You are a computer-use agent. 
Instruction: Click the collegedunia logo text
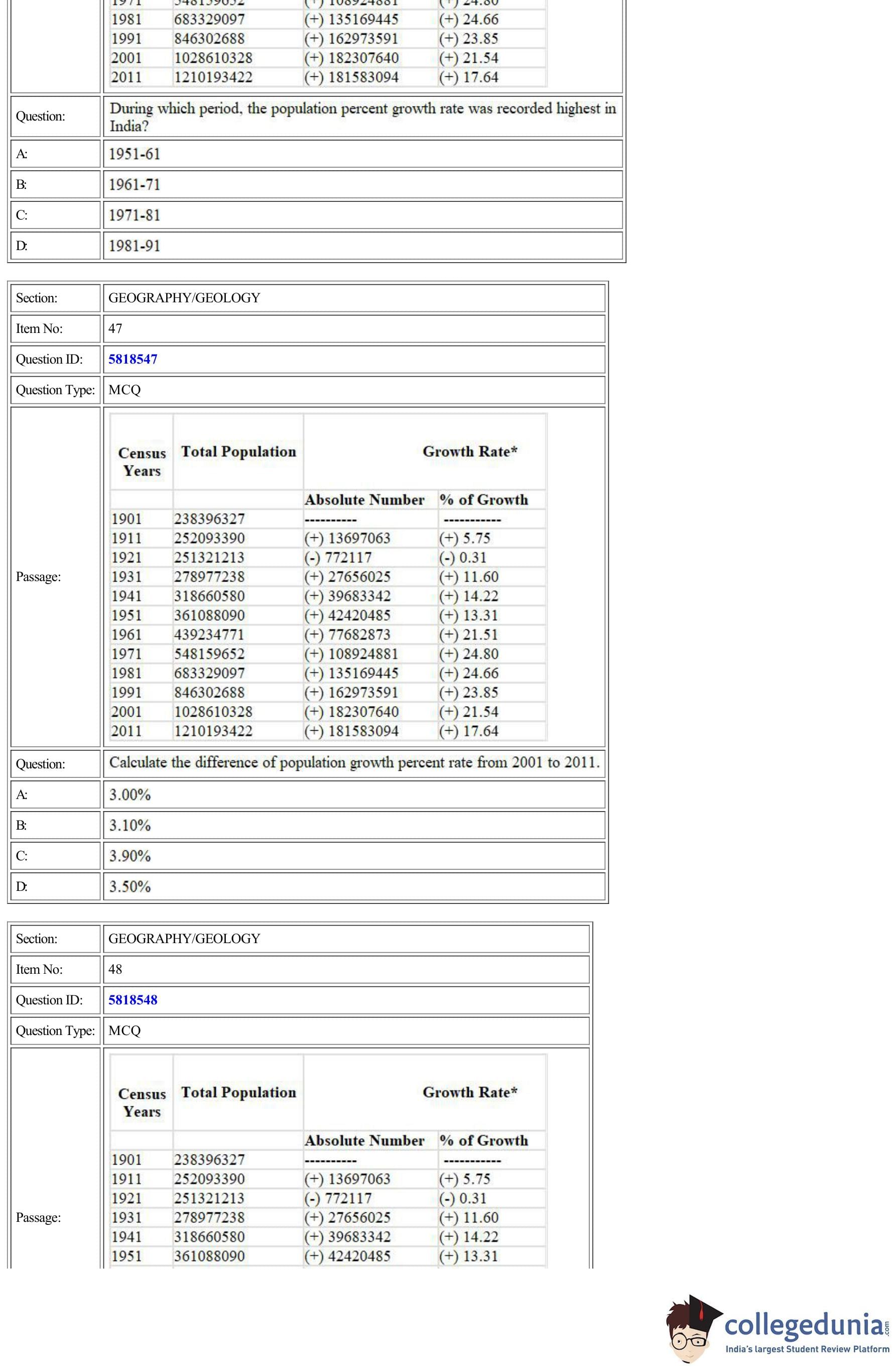[805, 1325]
